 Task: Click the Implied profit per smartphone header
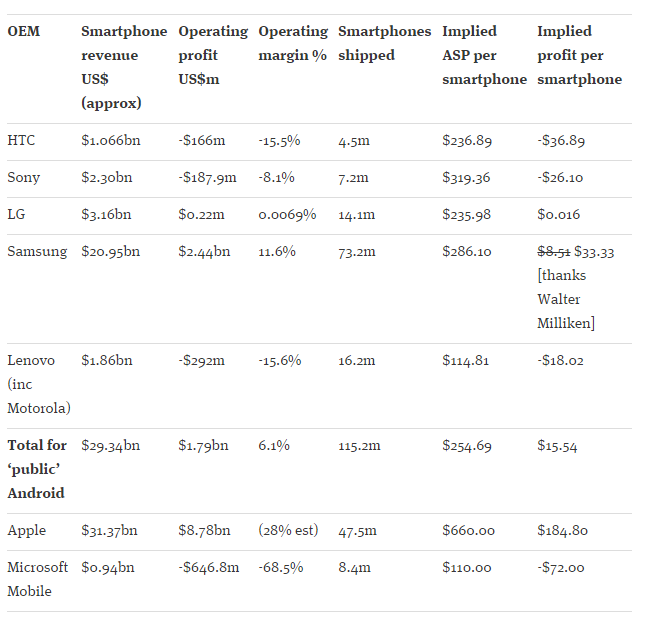tap(579, 55)
